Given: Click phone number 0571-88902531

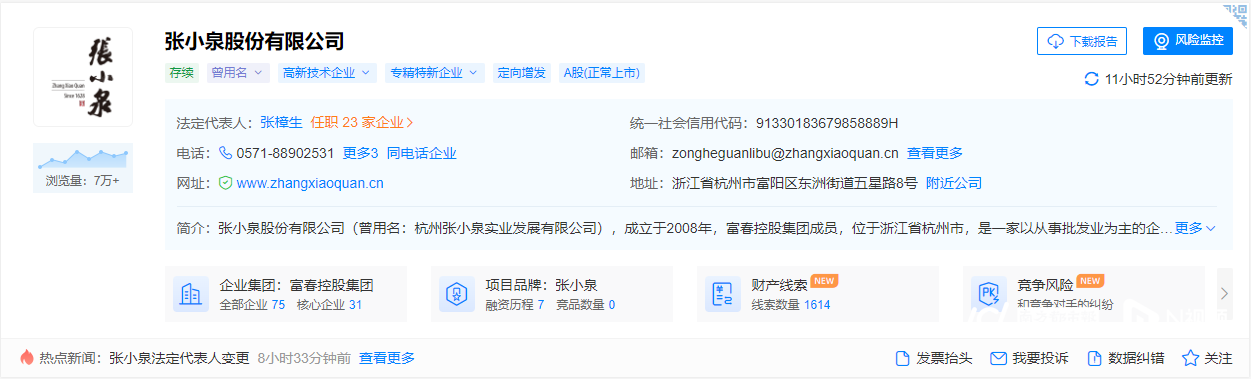Looking at the screenshot, I should pos(285,153).
